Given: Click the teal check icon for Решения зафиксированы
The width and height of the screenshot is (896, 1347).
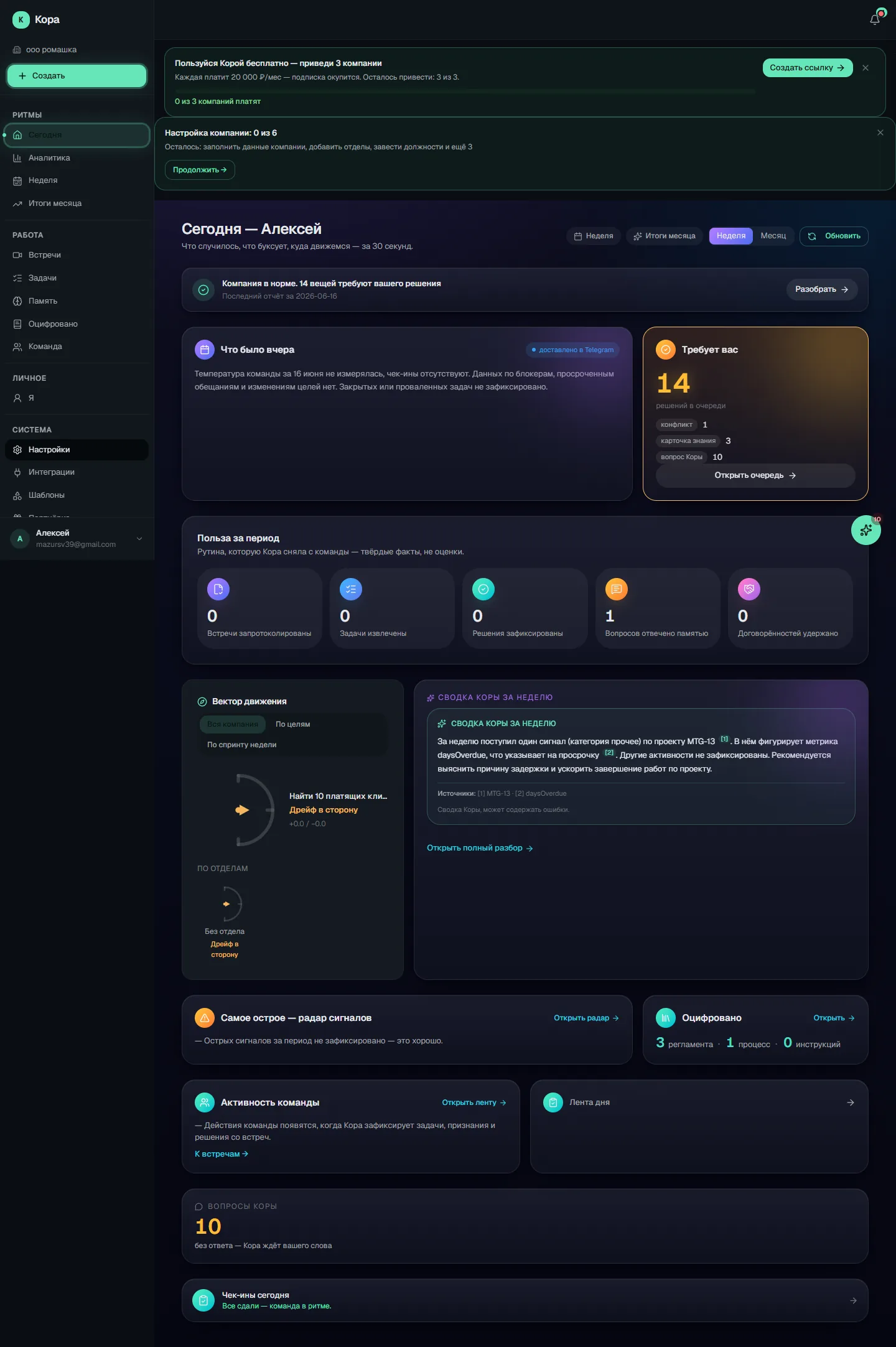Looking at the screenshot, I should click(483, 589).
